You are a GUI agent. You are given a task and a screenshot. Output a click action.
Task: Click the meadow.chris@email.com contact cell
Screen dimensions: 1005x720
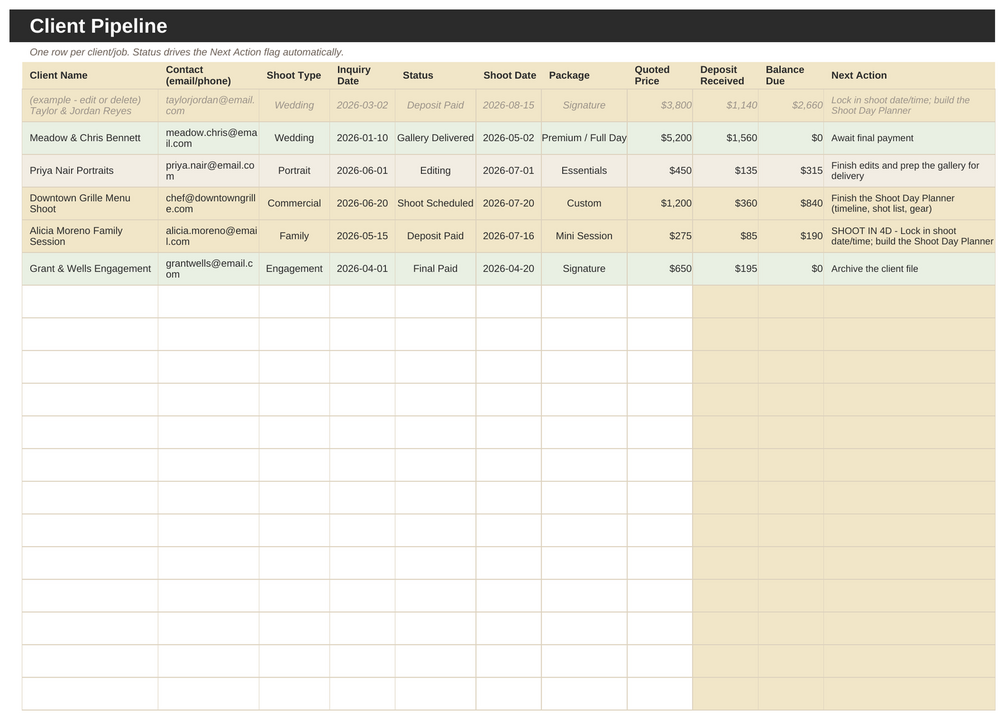pos(208,138)
